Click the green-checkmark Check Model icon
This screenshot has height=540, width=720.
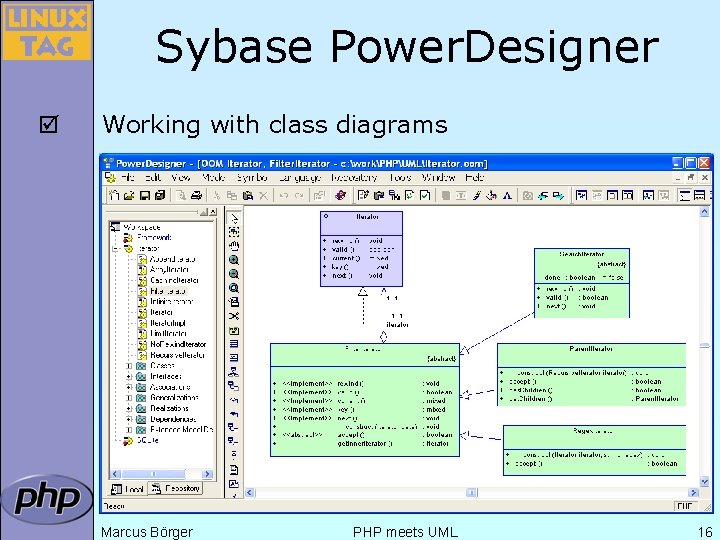(x=425, y=196)
